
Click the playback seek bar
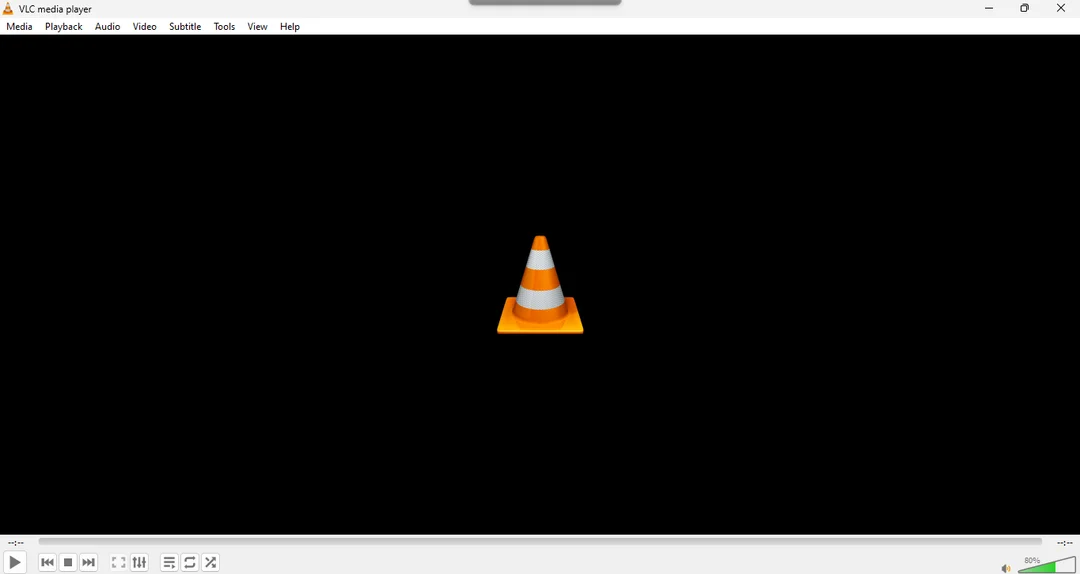pyautogui.click(x=540, y=542)
